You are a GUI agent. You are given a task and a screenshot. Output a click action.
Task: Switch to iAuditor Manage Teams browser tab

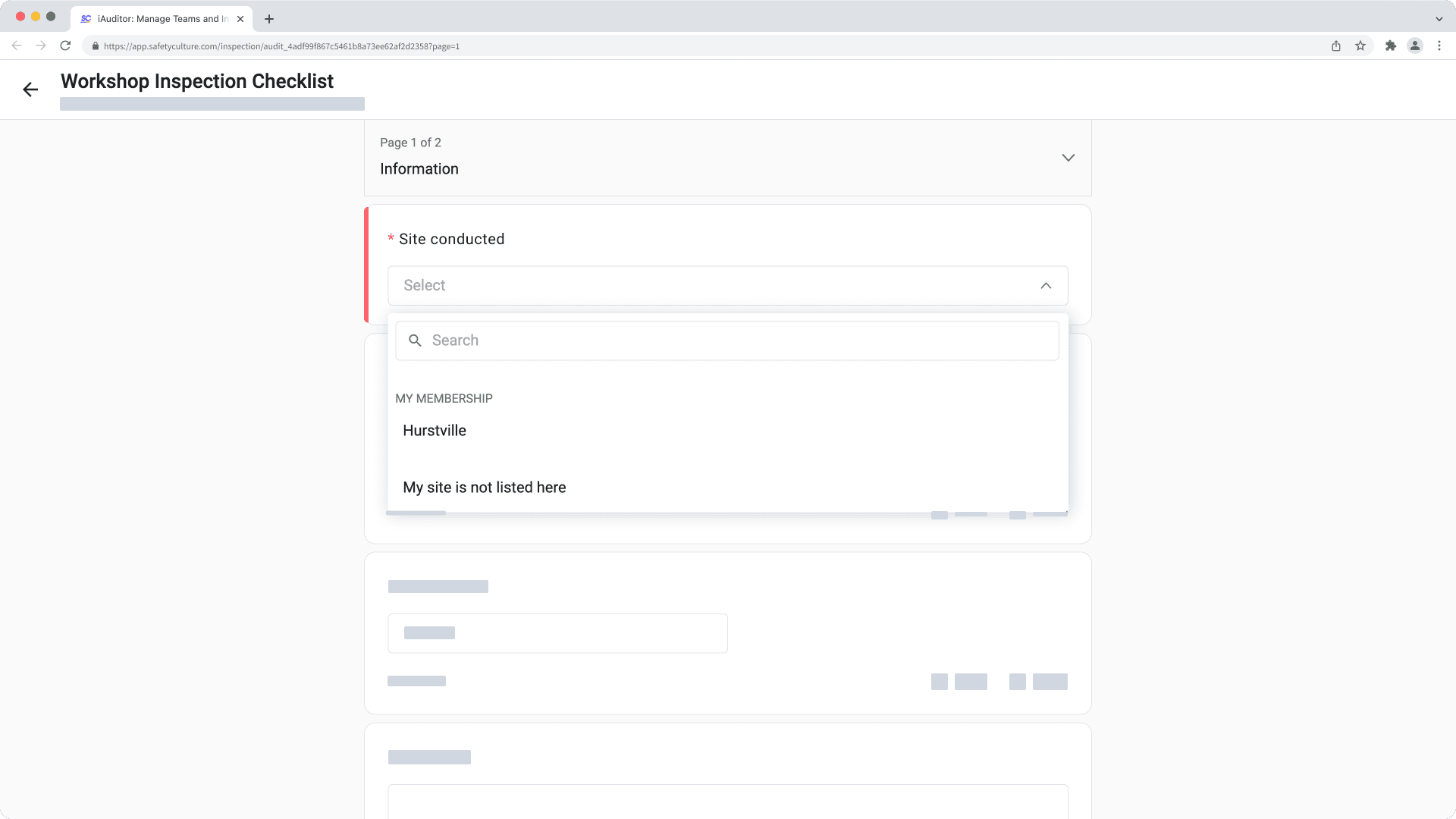[x=159, y=19]
